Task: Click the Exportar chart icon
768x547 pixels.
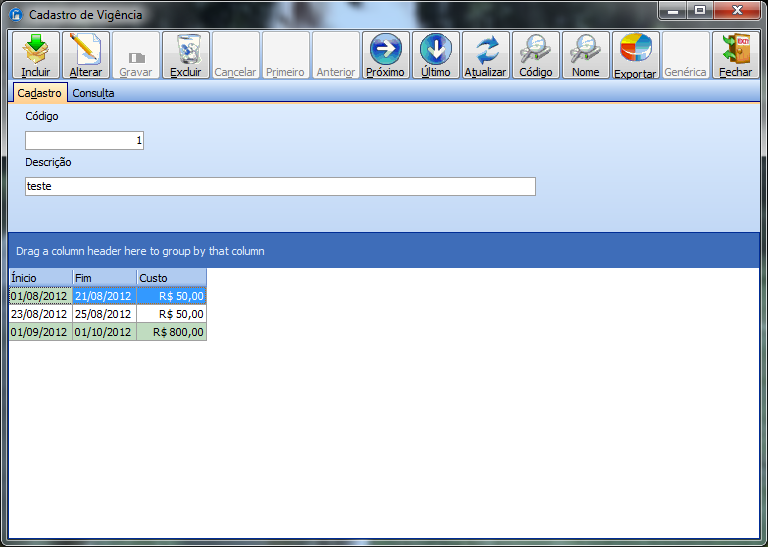Action: click(x=636, y=49)
